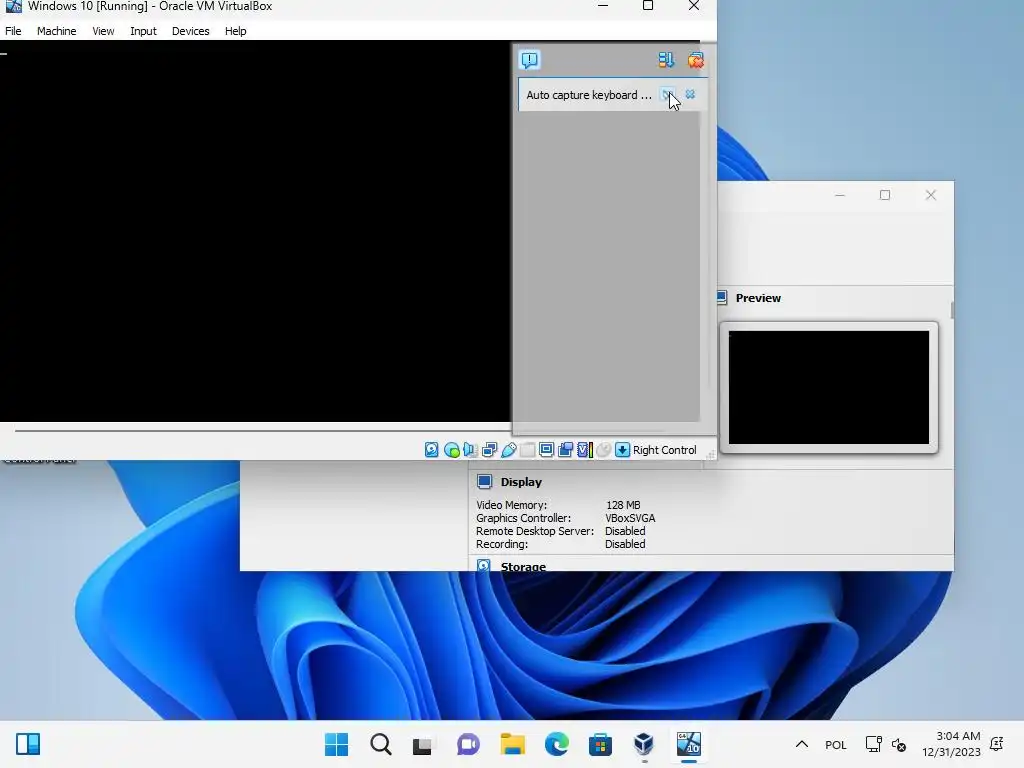Minimize the VirtualBox Manager window
This screenshot has height=768, width=1024.
coord(840,195)
